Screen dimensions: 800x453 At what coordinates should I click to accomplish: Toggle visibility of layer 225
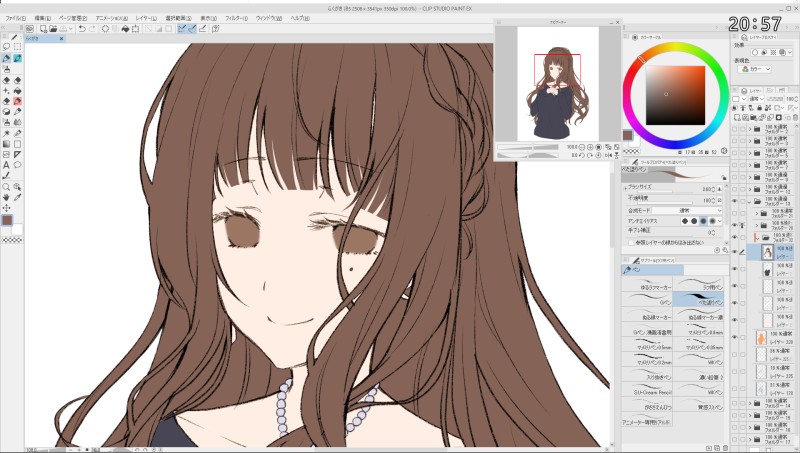[735, 371]
